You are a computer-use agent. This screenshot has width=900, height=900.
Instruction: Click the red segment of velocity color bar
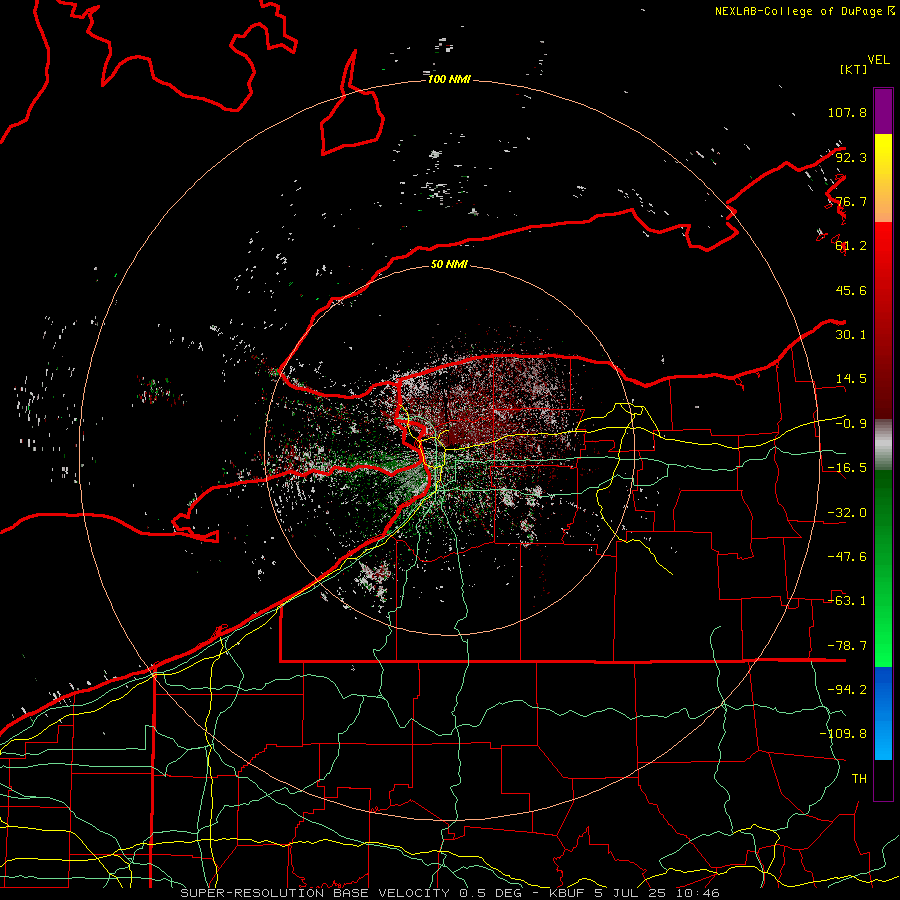[883, 320]
